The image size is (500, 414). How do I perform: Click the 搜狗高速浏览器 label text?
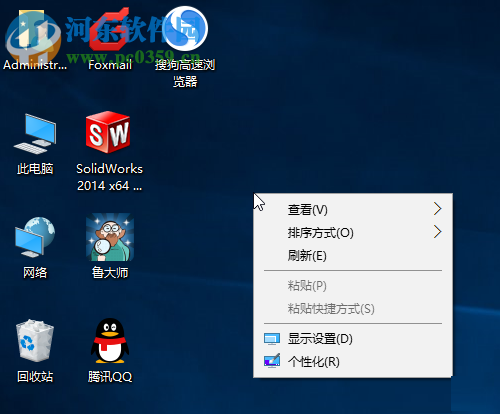tap(185, 73)
